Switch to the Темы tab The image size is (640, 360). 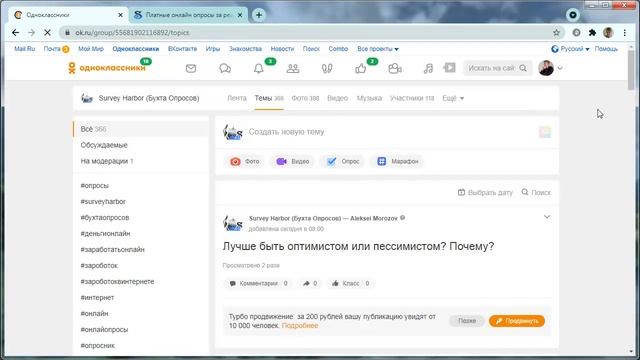pos(269,98)
